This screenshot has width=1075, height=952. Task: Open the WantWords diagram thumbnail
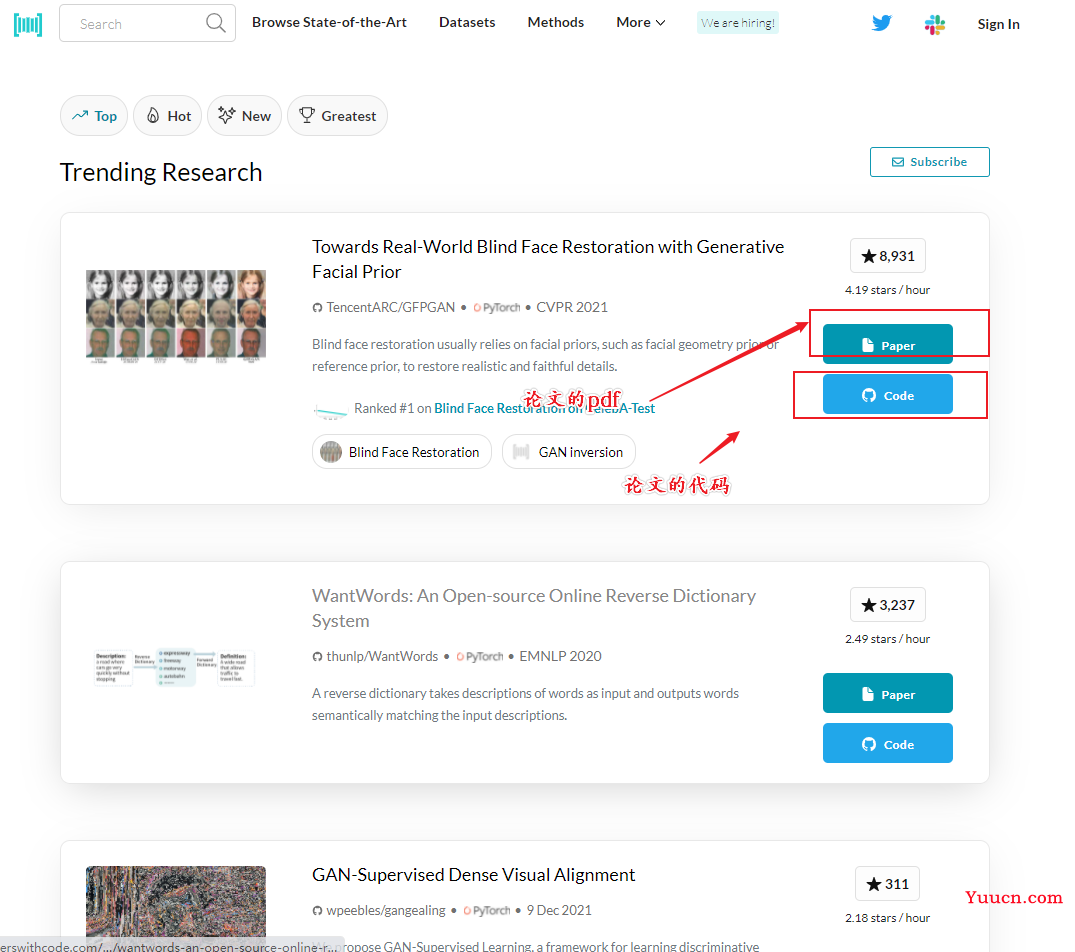[x=176, y=668]
